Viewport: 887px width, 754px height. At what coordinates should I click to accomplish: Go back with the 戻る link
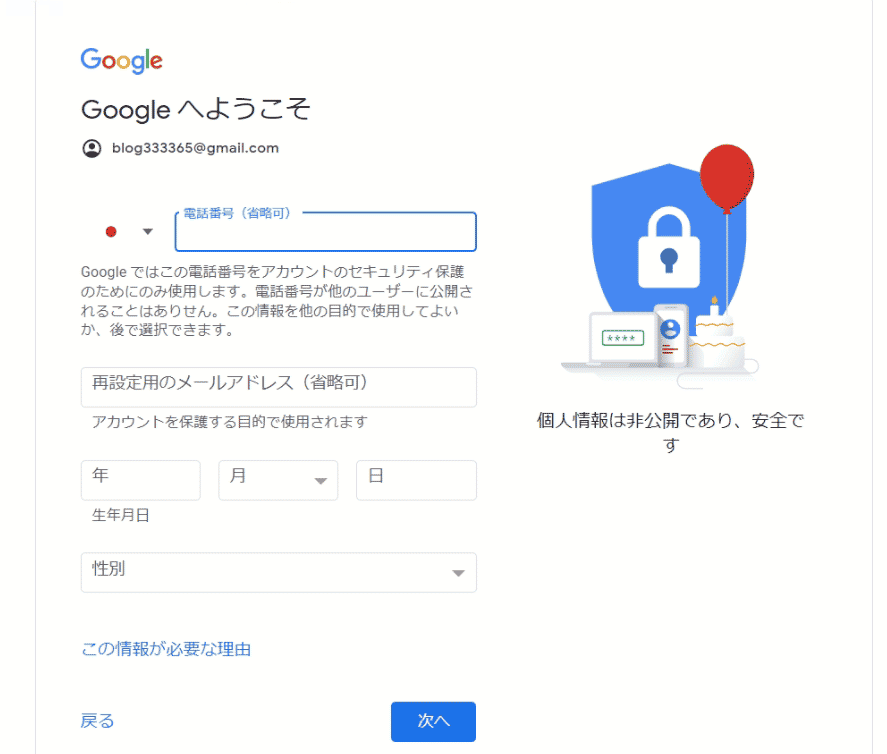(97, 721)
